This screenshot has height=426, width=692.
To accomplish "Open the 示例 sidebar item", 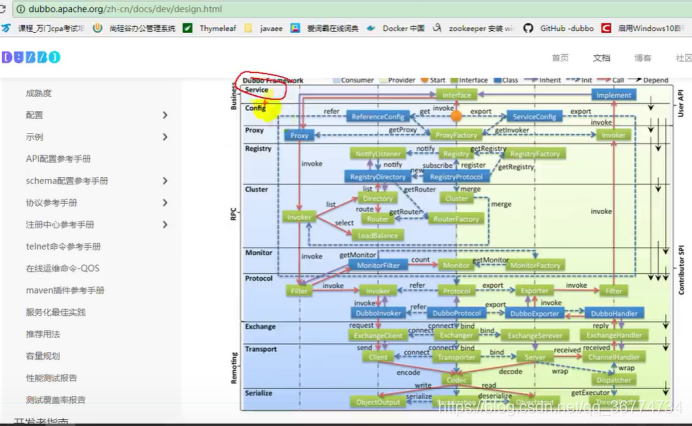I will coord(34,137).
